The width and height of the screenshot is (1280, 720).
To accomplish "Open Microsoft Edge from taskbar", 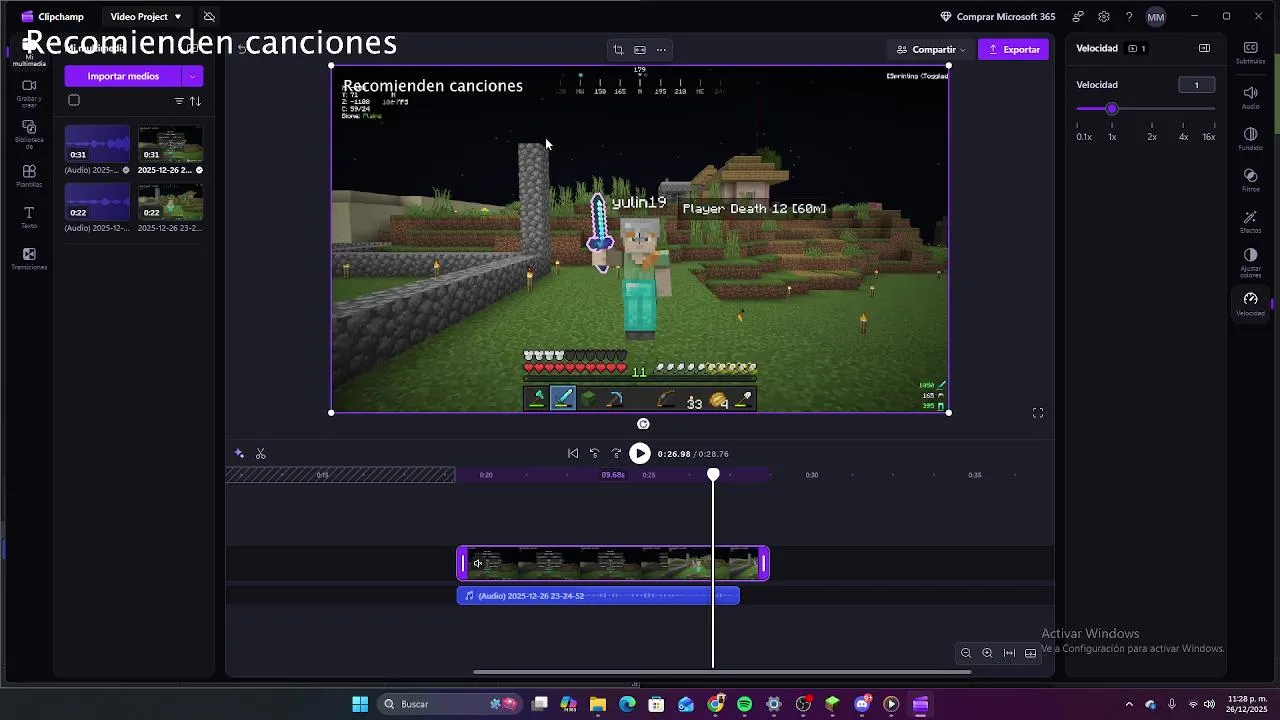I will click(x=627, y=704).
